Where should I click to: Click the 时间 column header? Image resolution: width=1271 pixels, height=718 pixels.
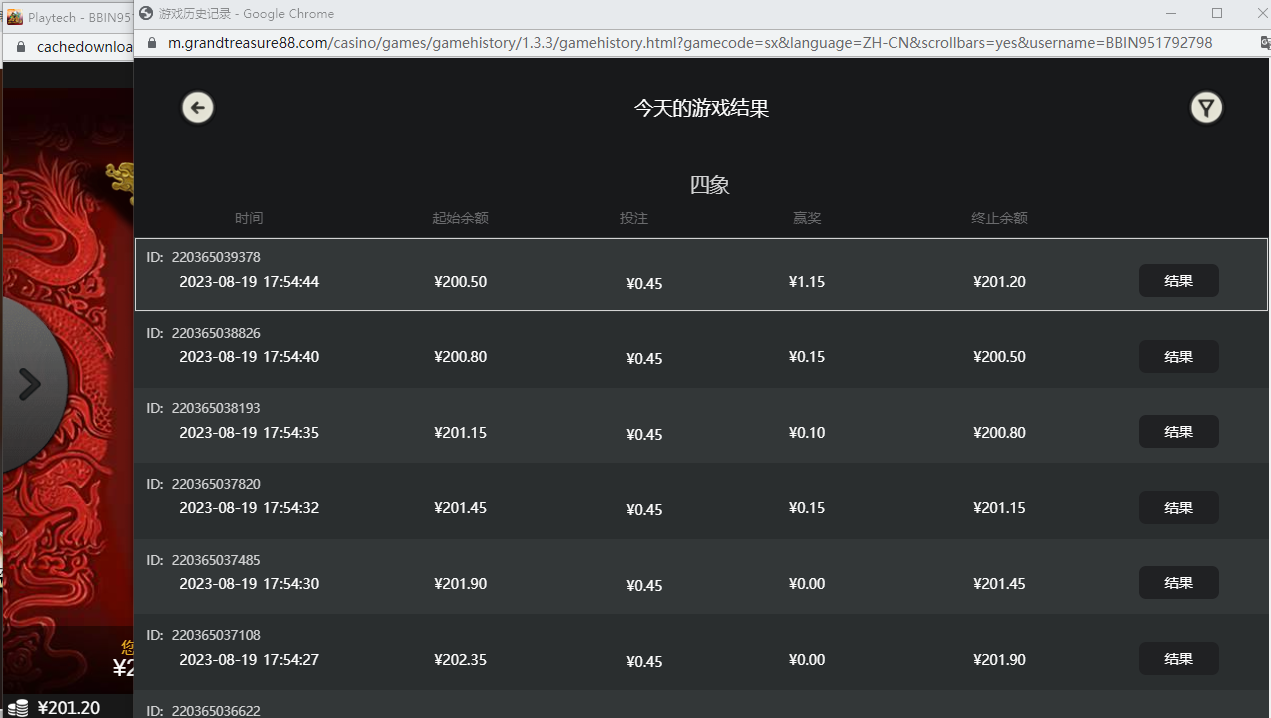pyautogui.click(x=249, y=218)
